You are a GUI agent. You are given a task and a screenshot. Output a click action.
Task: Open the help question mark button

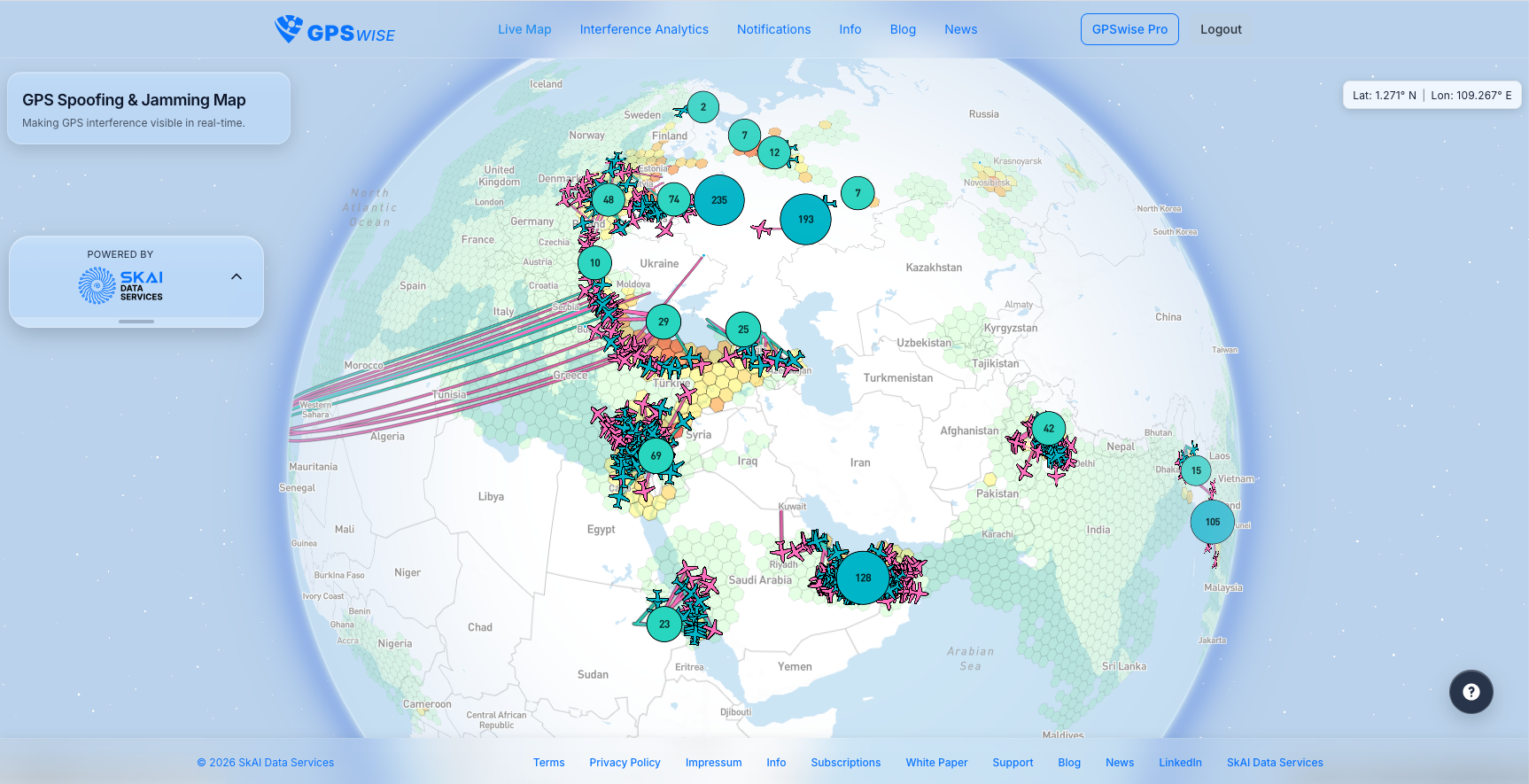pyautogui.click(x=1471, y=692)
